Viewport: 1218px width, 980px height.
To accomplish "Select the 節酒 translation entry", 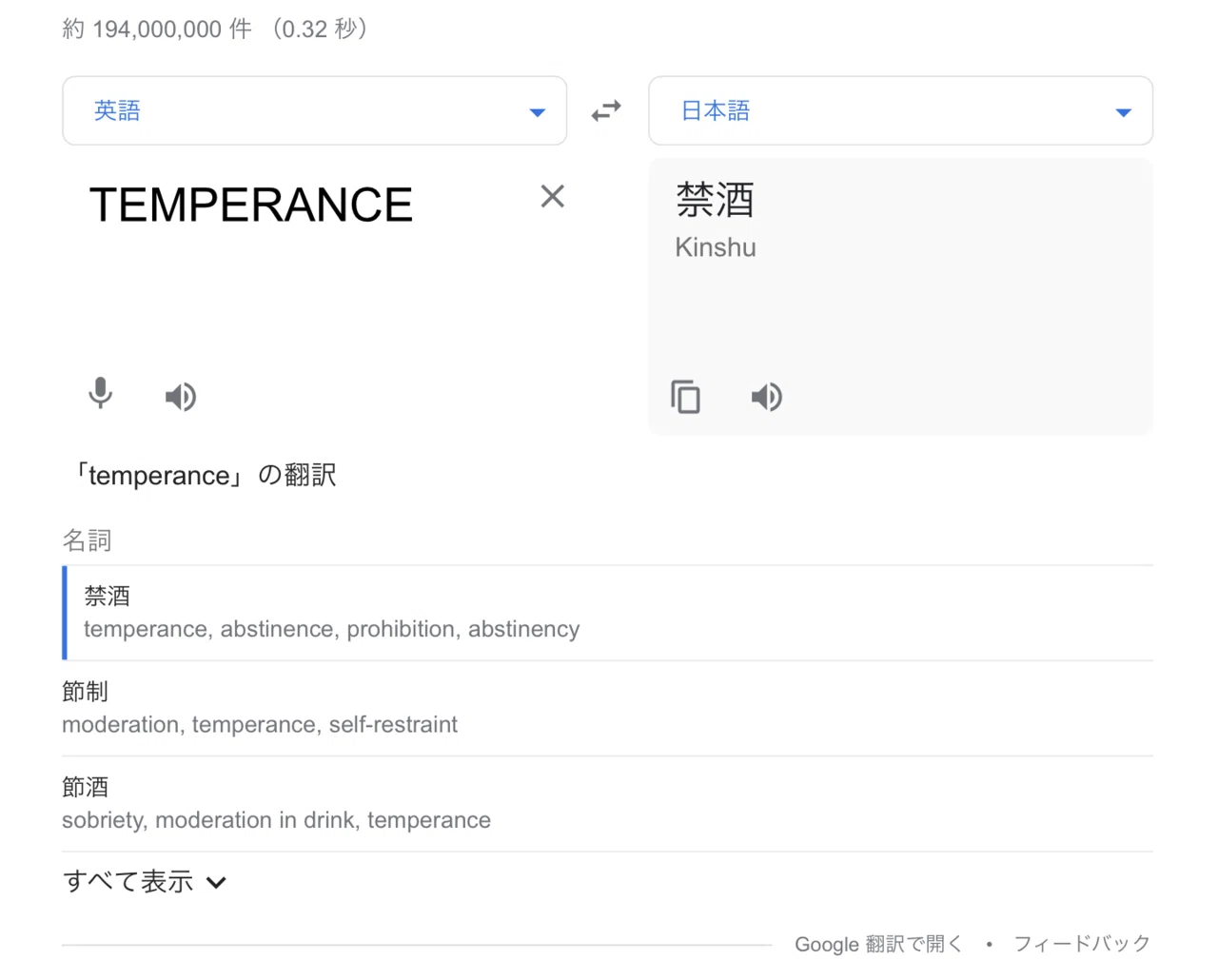I will point(607,804).
